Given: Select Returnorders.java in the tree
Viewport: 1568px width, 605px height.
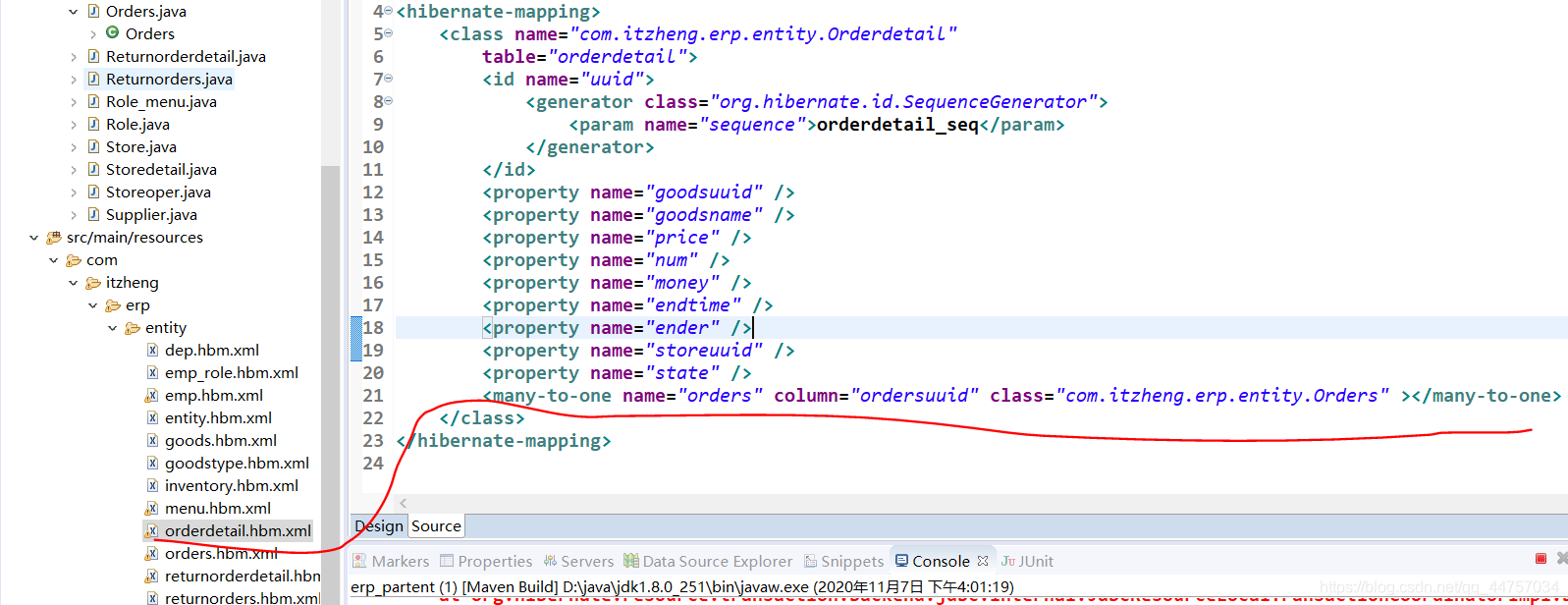Looking at the screenshot, I should click(169, 80).
